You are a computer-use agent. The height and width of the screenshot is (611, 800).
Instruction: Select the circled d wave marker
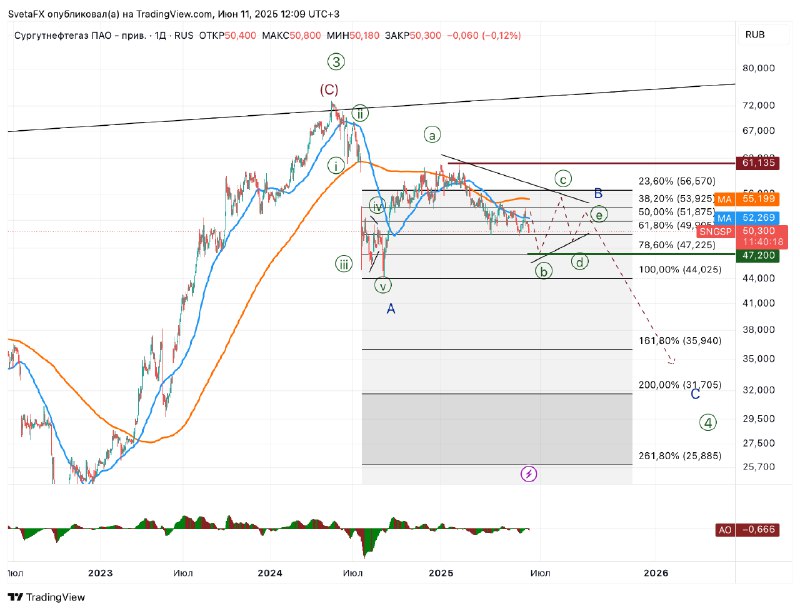[580, 262]
